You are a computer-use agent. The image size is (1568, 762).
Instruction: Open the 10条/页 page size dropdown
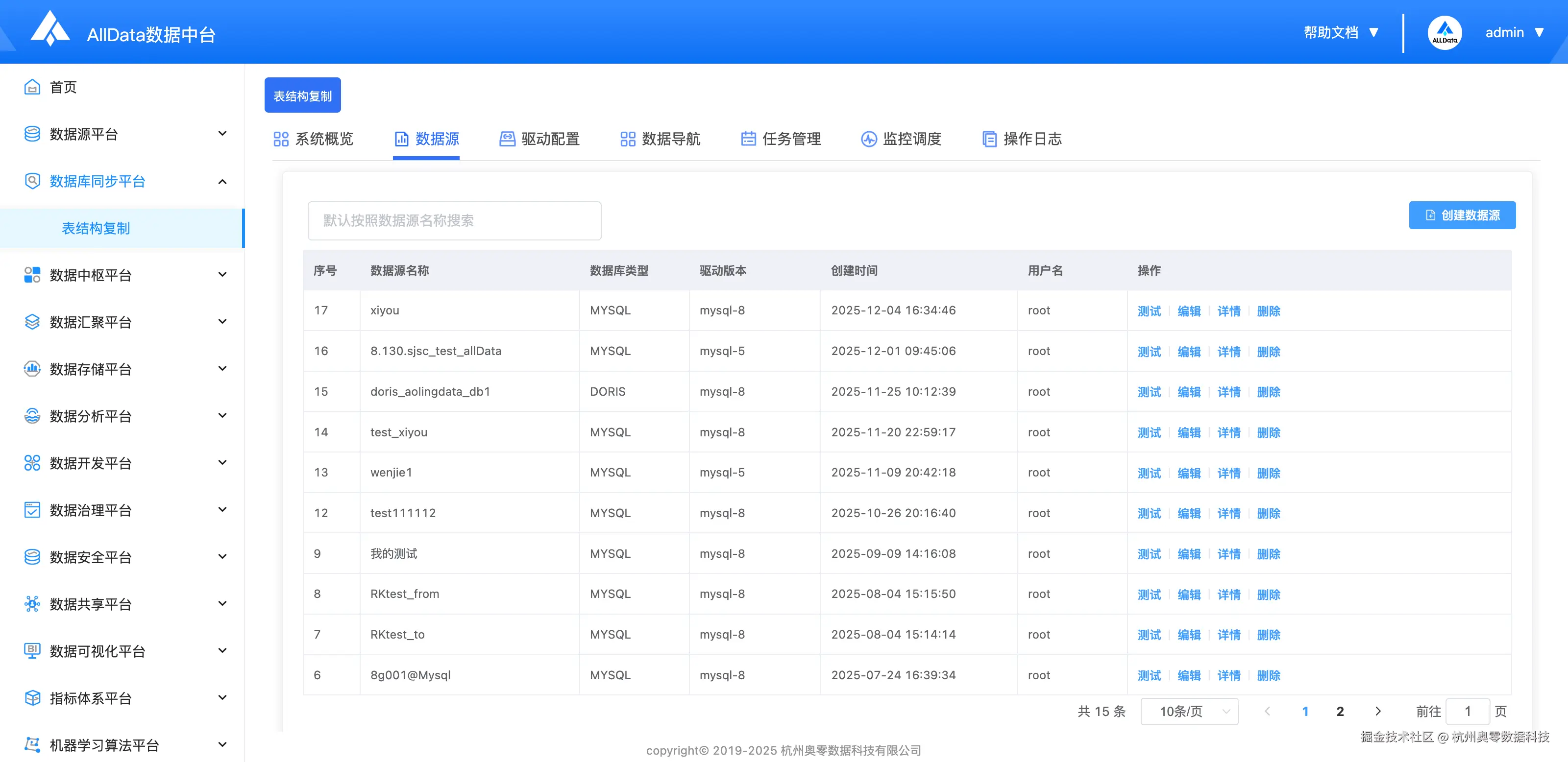tap(1189, 711)
